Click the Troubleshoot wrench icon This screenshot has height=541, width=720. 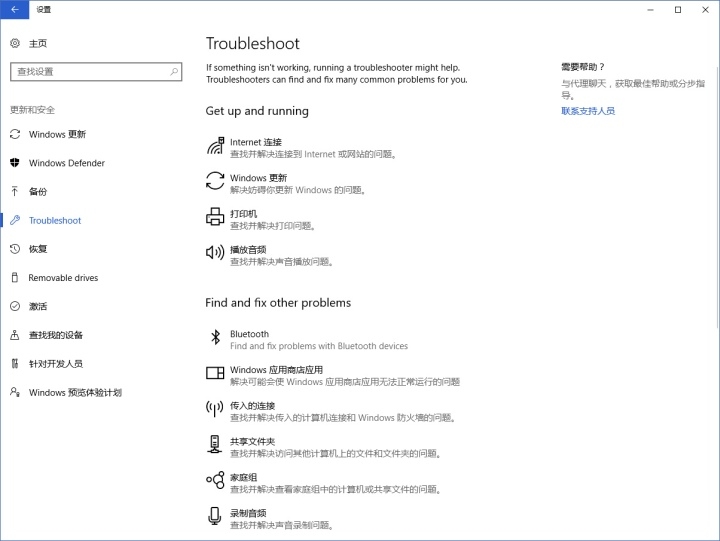(15, 220)
